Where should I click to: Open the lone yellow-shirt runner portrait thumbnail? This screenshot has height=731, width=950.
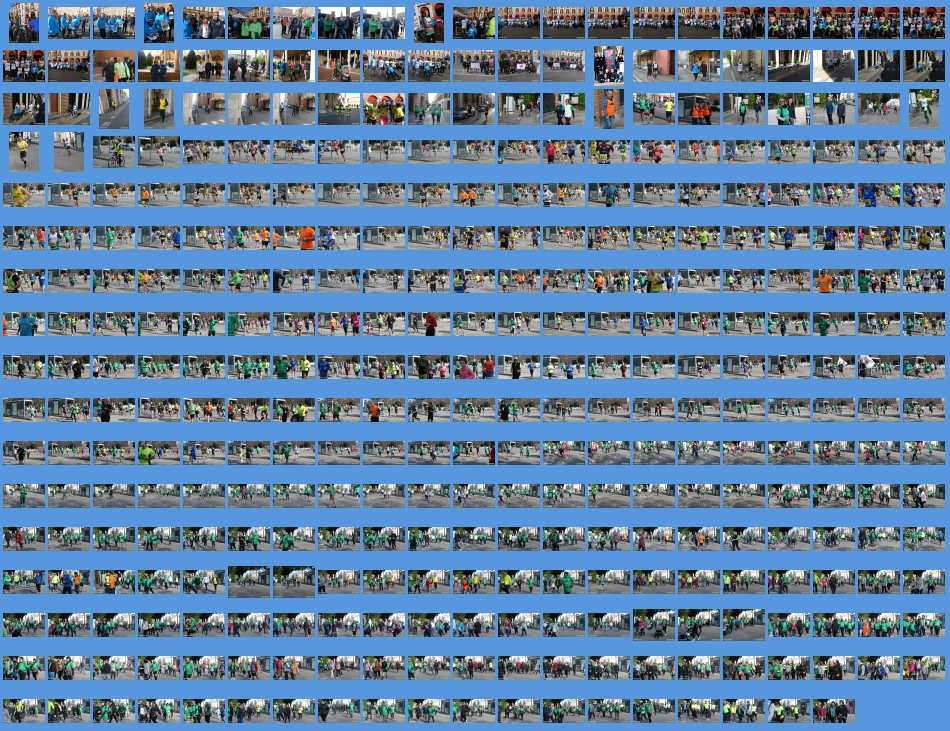[x=24, y=152]
